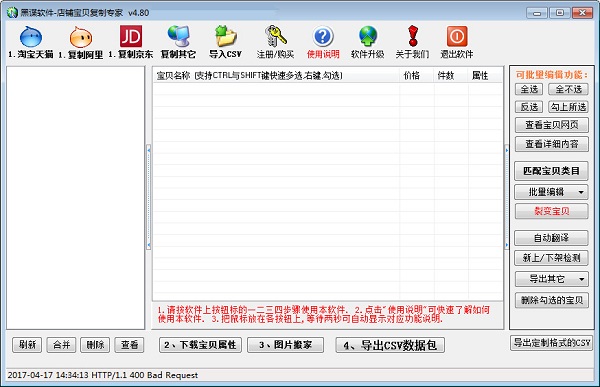The width and height of the screenshot is (600, 387).
Task: Click the 2、下载宝贝属性 button
Action: point(200,345)
